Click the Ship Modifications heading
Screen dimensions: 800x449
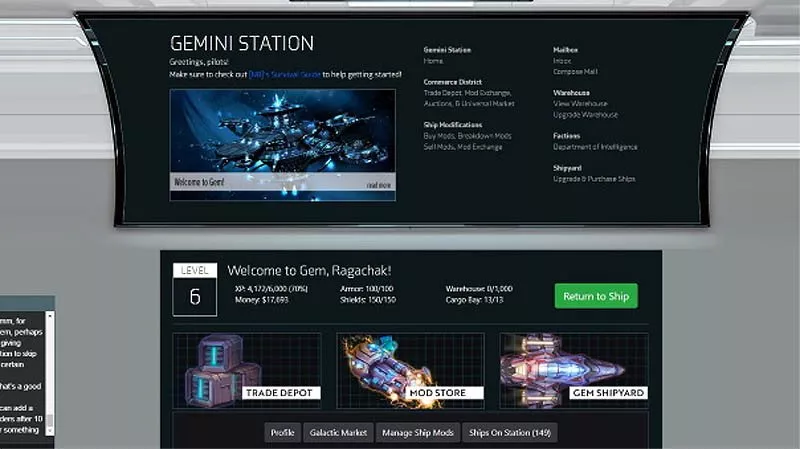pyautogui.click(x=453, y=124)
